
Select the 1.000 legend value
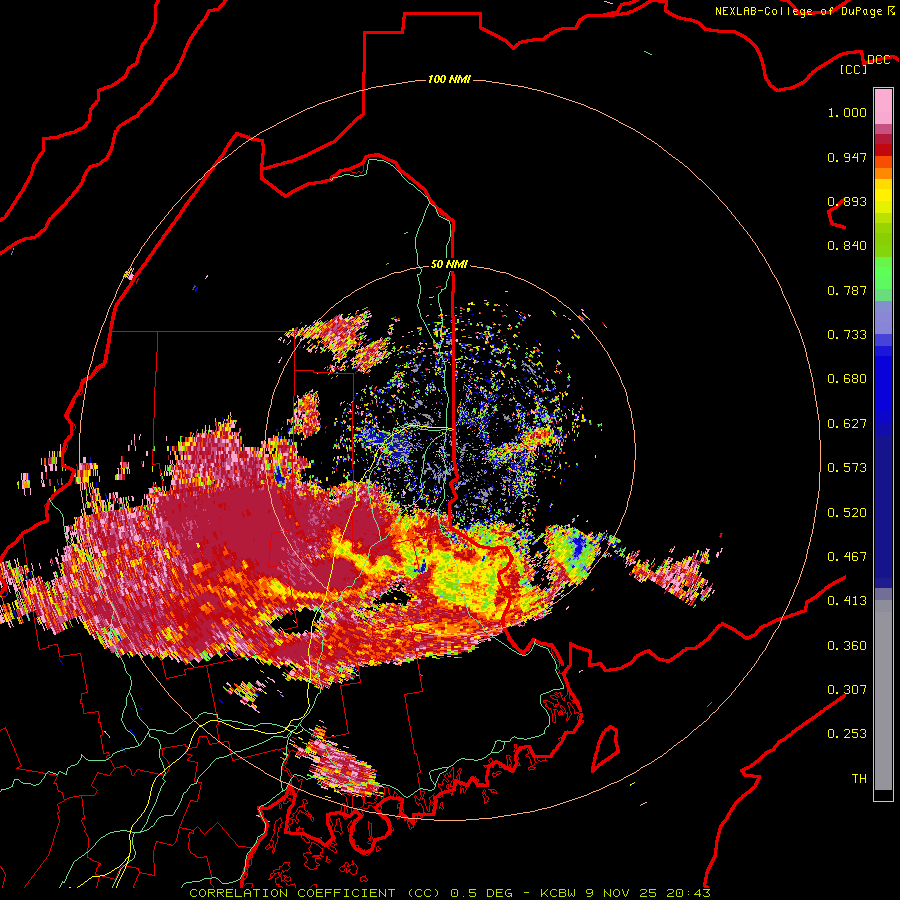tap(847, 112)
